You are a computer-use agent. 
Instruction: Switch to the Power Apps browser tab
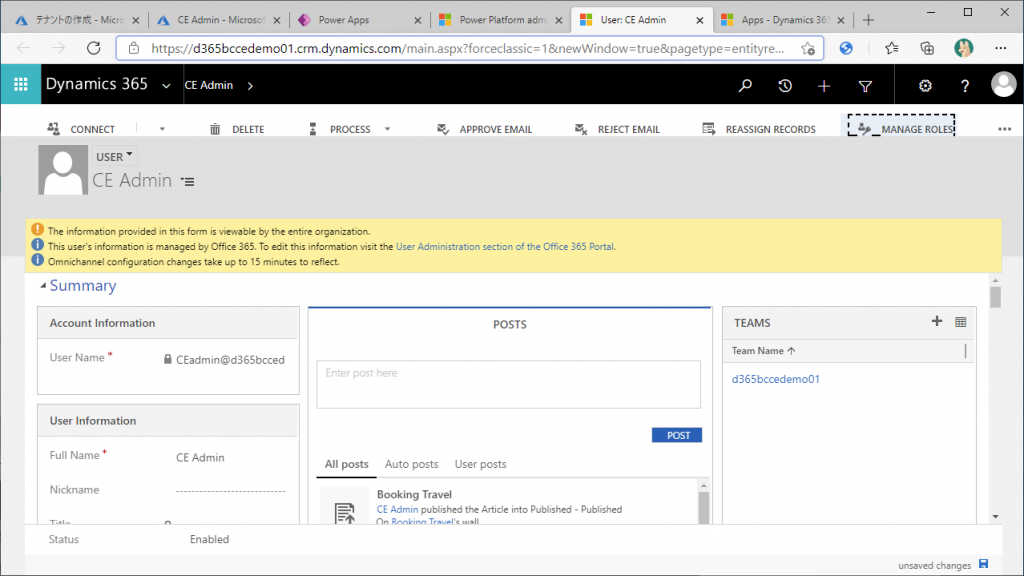tap(358, 20)
